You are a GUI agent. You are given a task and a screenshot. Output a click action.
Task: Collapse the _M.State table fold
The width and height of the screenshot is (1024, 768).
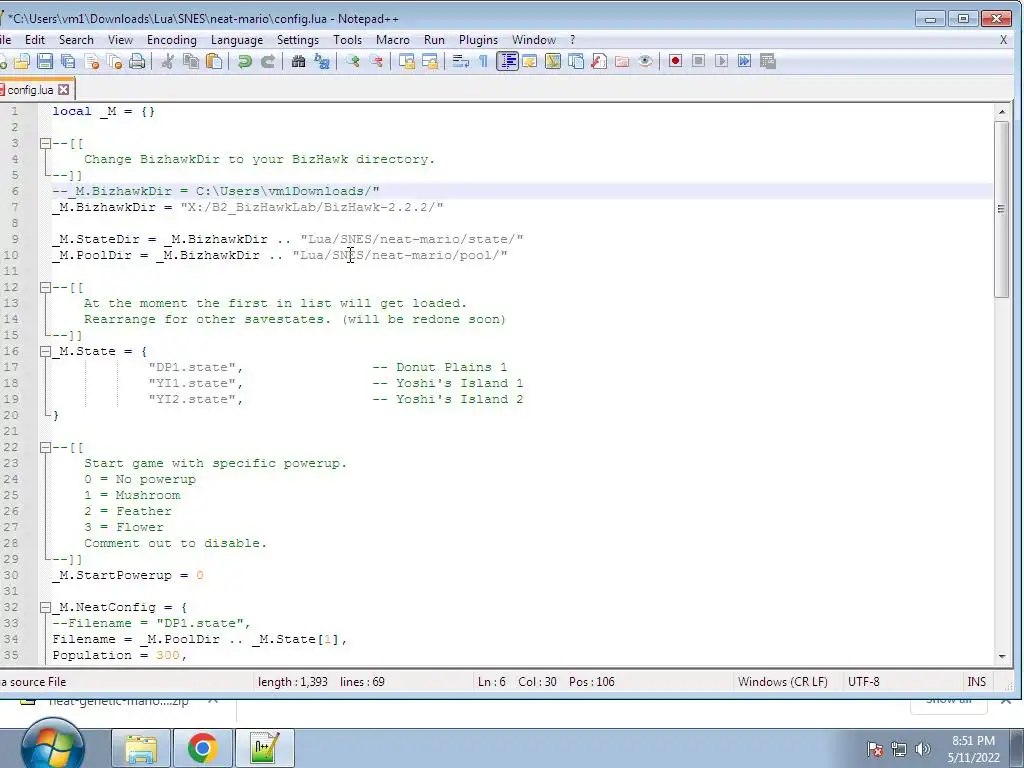pos(45,351)
